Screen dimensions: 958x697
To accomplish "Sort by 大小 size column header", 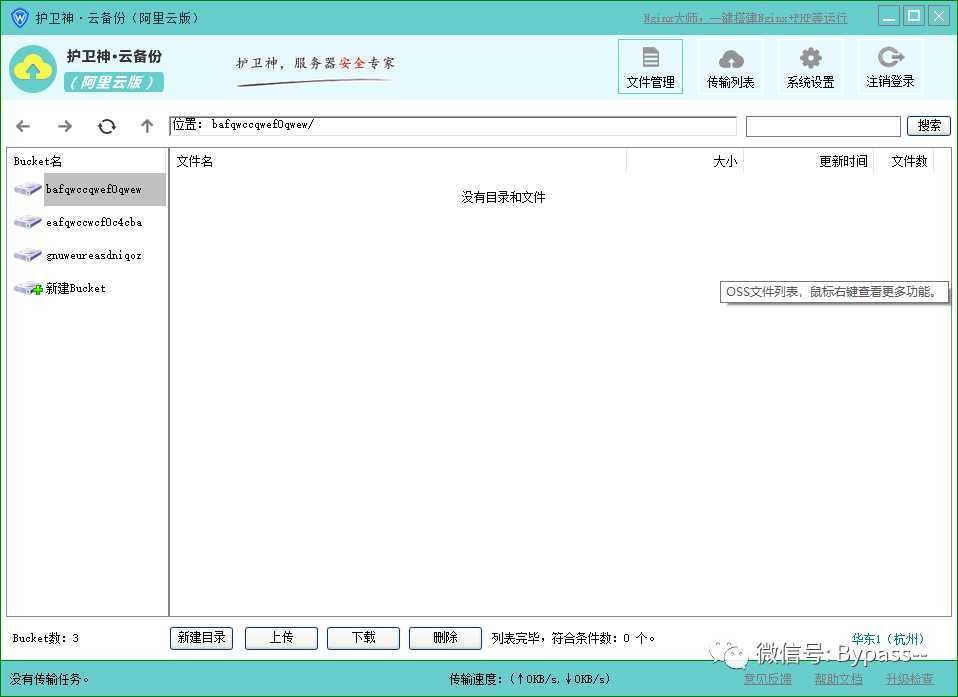I will 725,161.
